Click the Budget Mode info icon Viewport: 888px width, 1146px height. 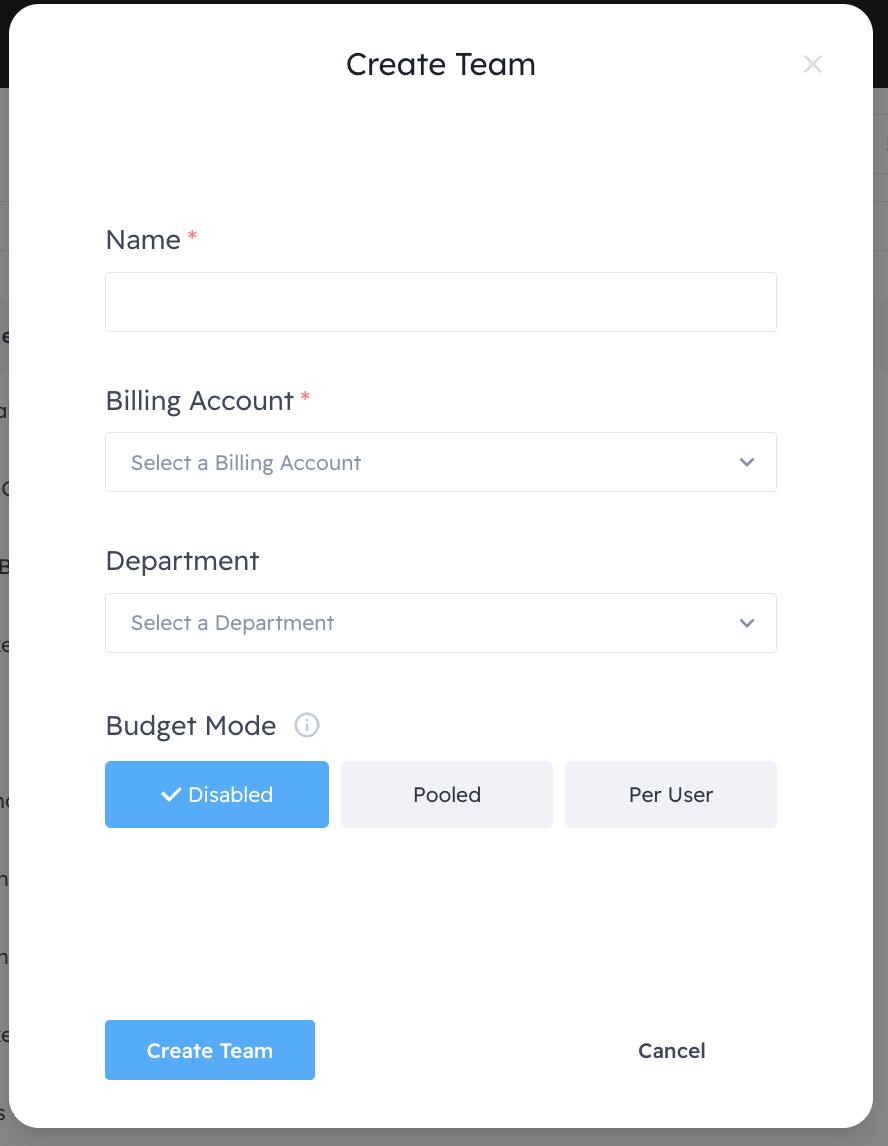tap(308, 725)
